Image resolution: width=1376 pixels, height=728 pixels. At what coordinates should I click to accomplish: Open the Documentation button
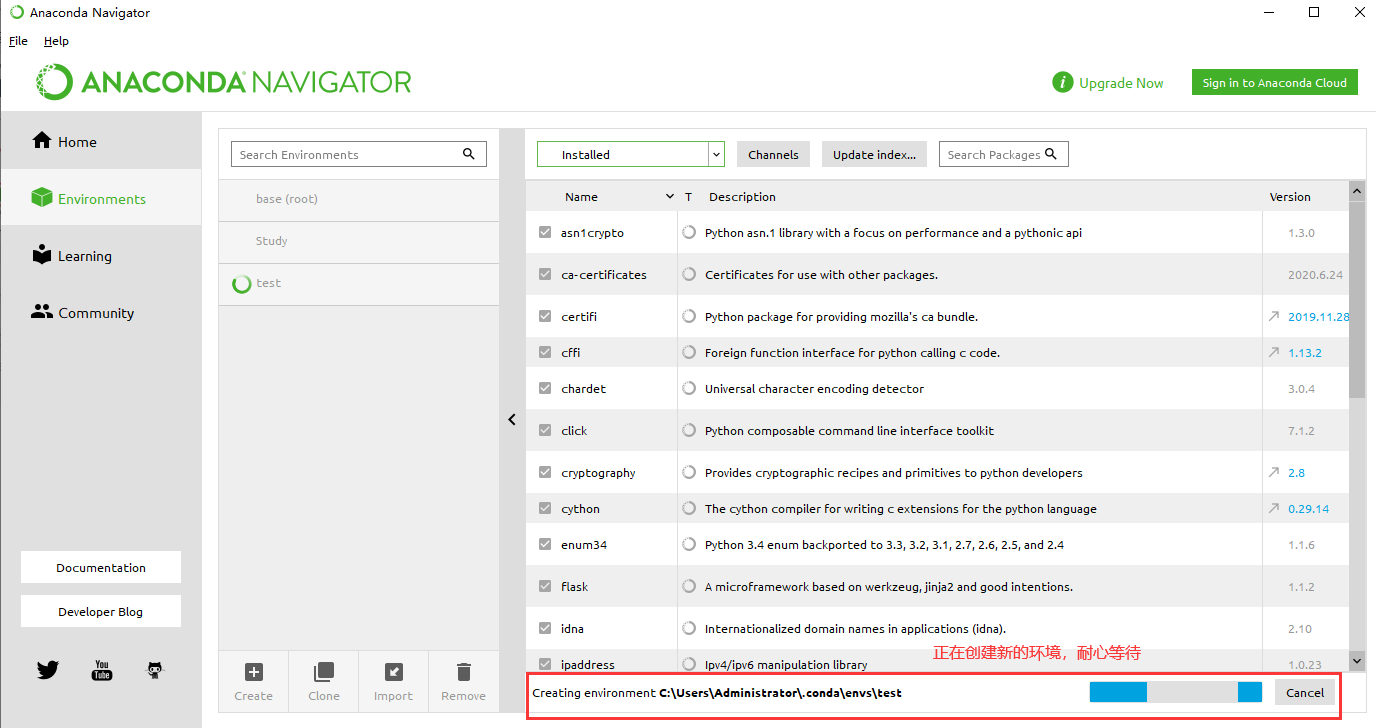(x=101, y=567)
